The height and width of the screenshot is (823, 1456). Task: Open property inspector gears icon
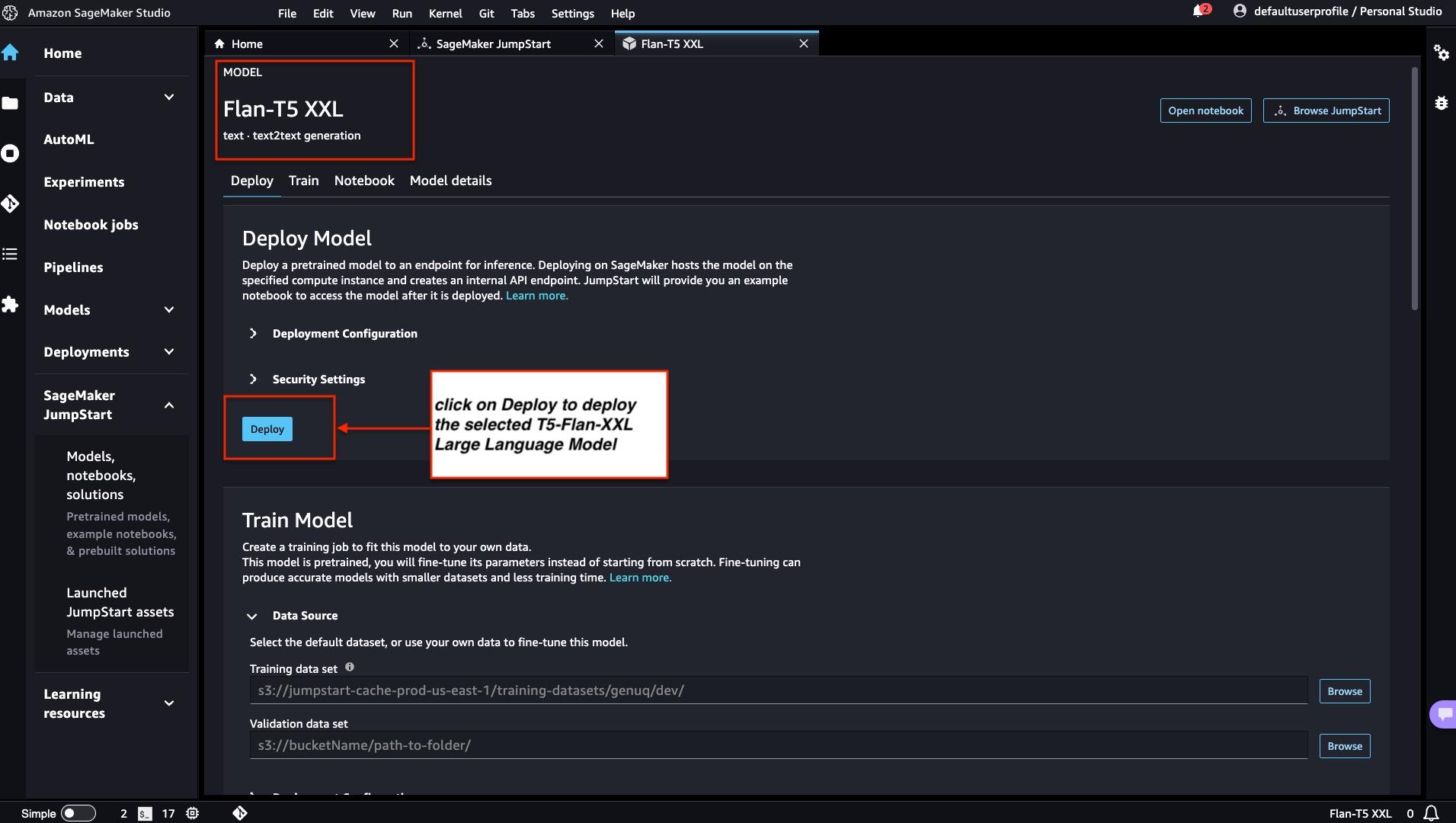(x=1441, y=53)
